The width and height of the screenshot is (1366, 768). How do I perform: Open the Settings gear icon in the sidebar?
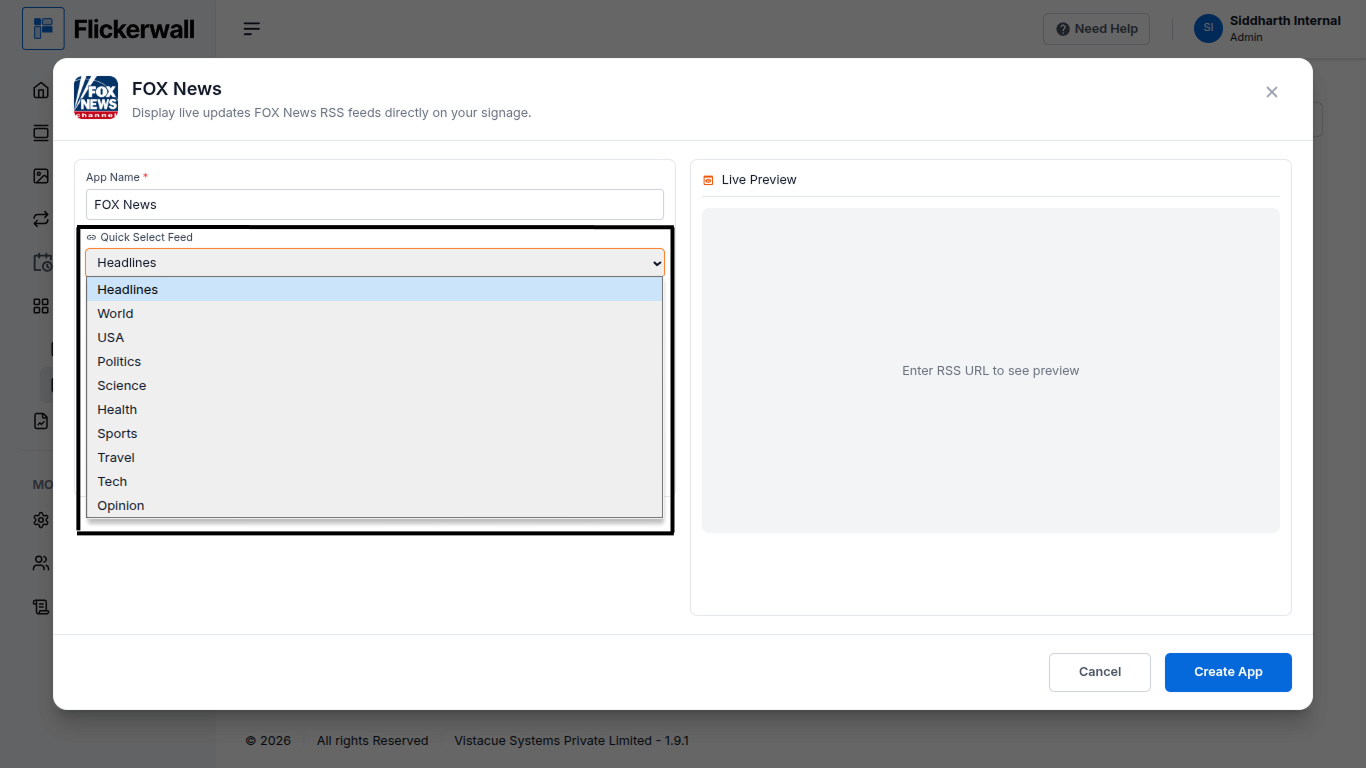point(41,520)
